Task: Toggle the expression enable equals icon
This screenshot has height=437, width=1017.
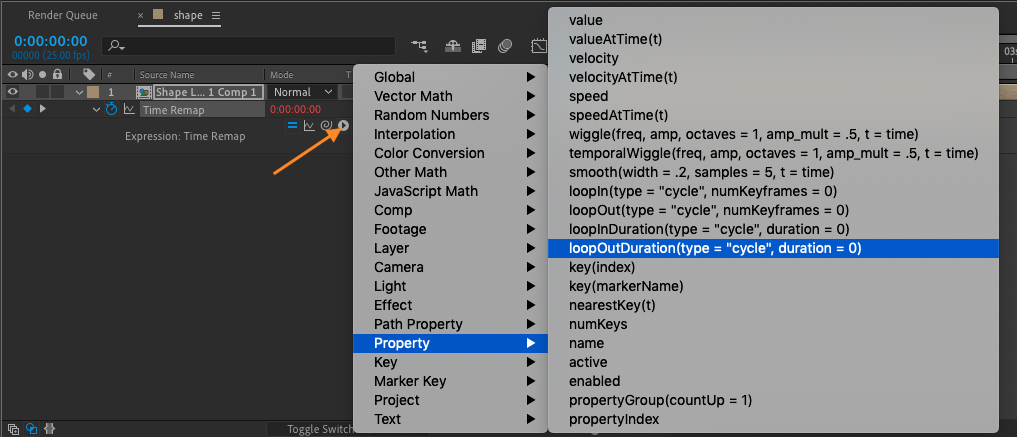Action: [x=293, y=125]
